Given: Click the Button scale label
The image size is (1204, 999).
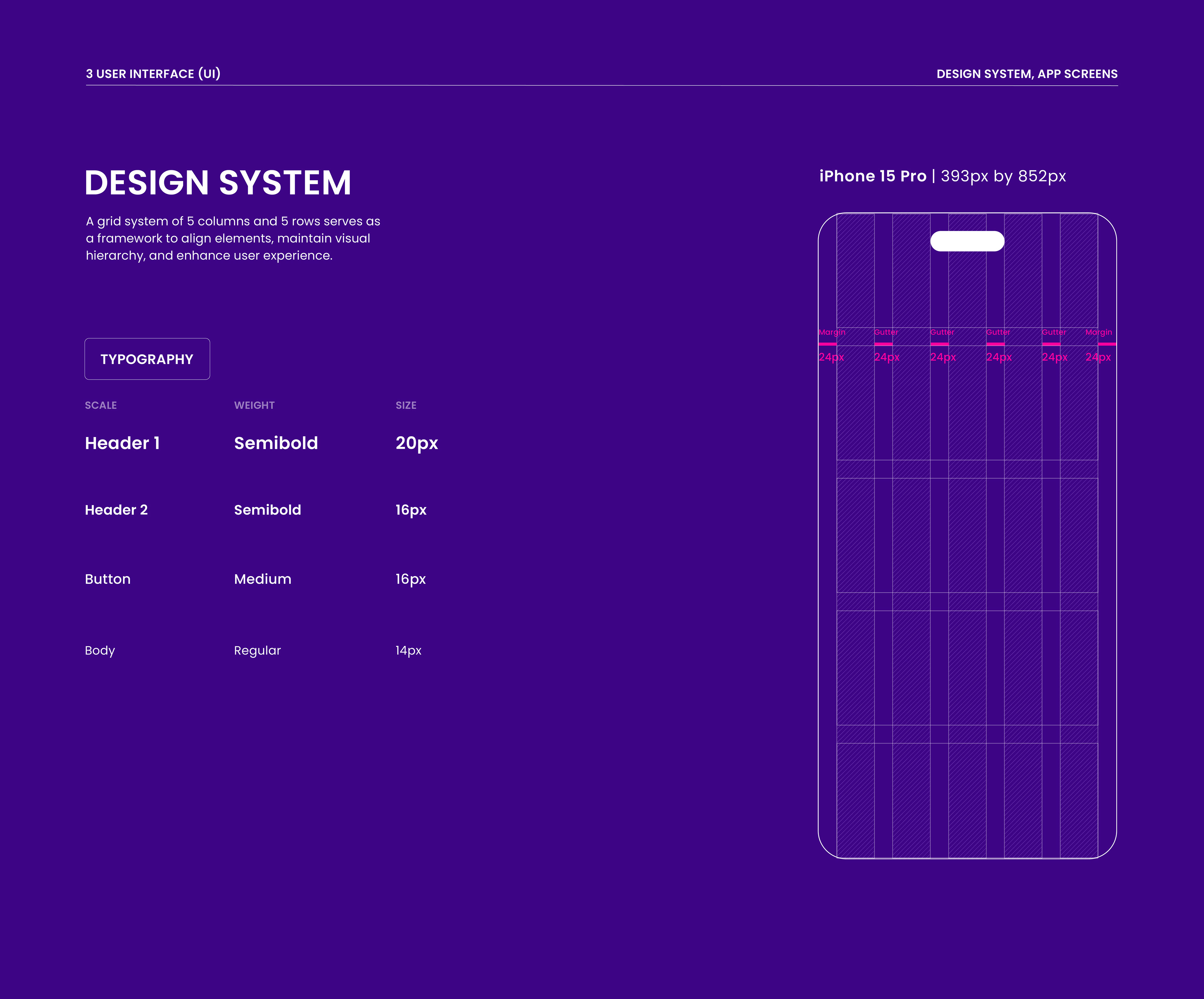Looking at the screenshot, I should point(108,579).
